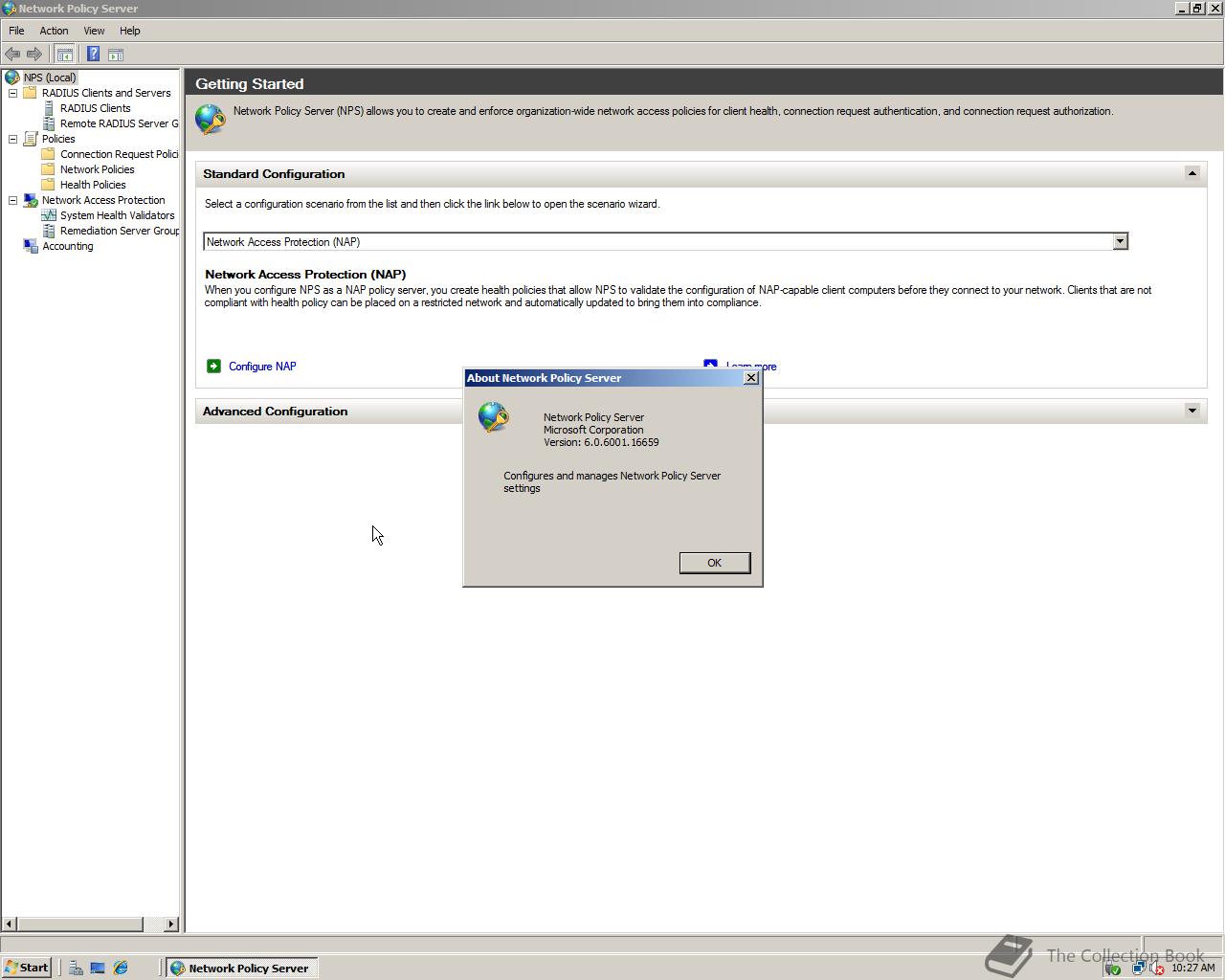Click the Back arrow toolbar icon
Viewport: 1225px width, 980px height.
point(12,55)
